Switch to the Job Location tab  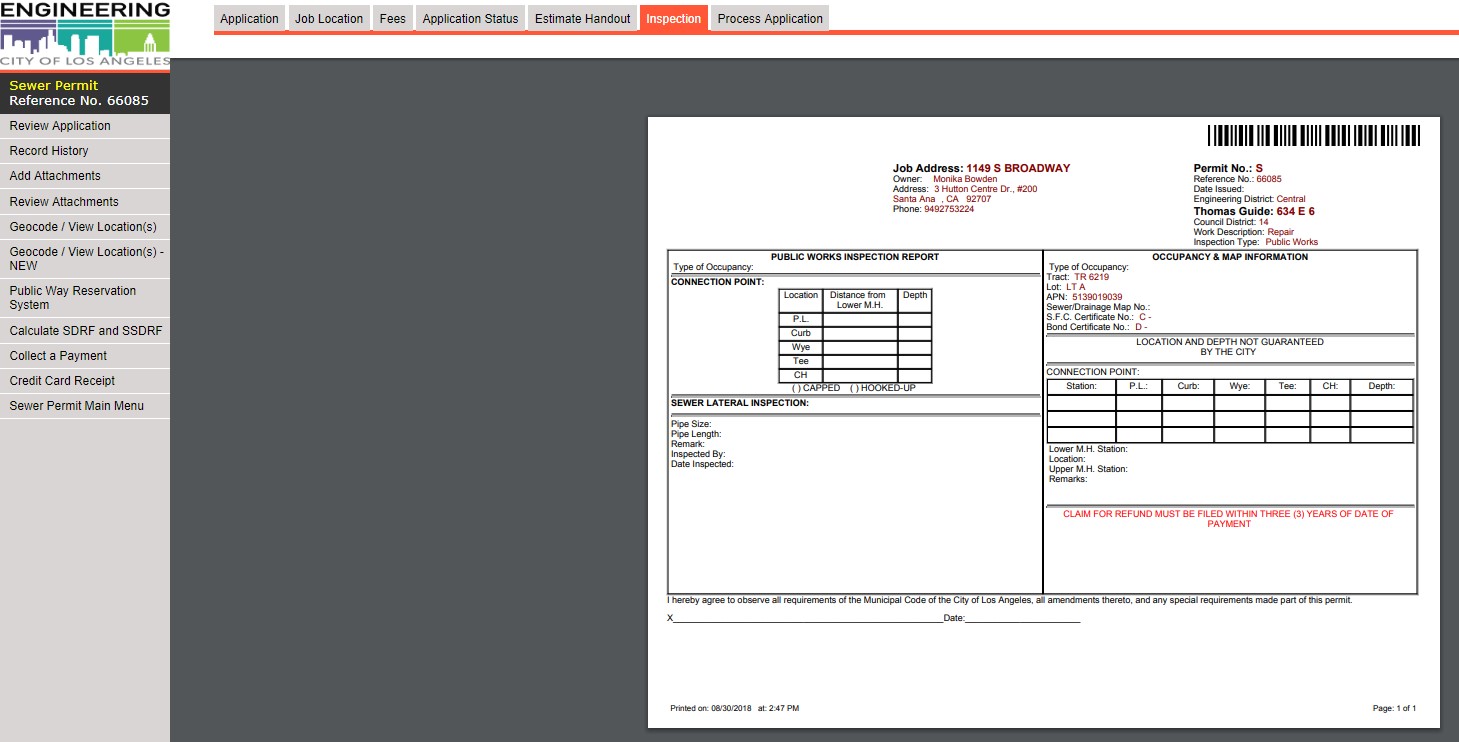click(x=329, y=18)
